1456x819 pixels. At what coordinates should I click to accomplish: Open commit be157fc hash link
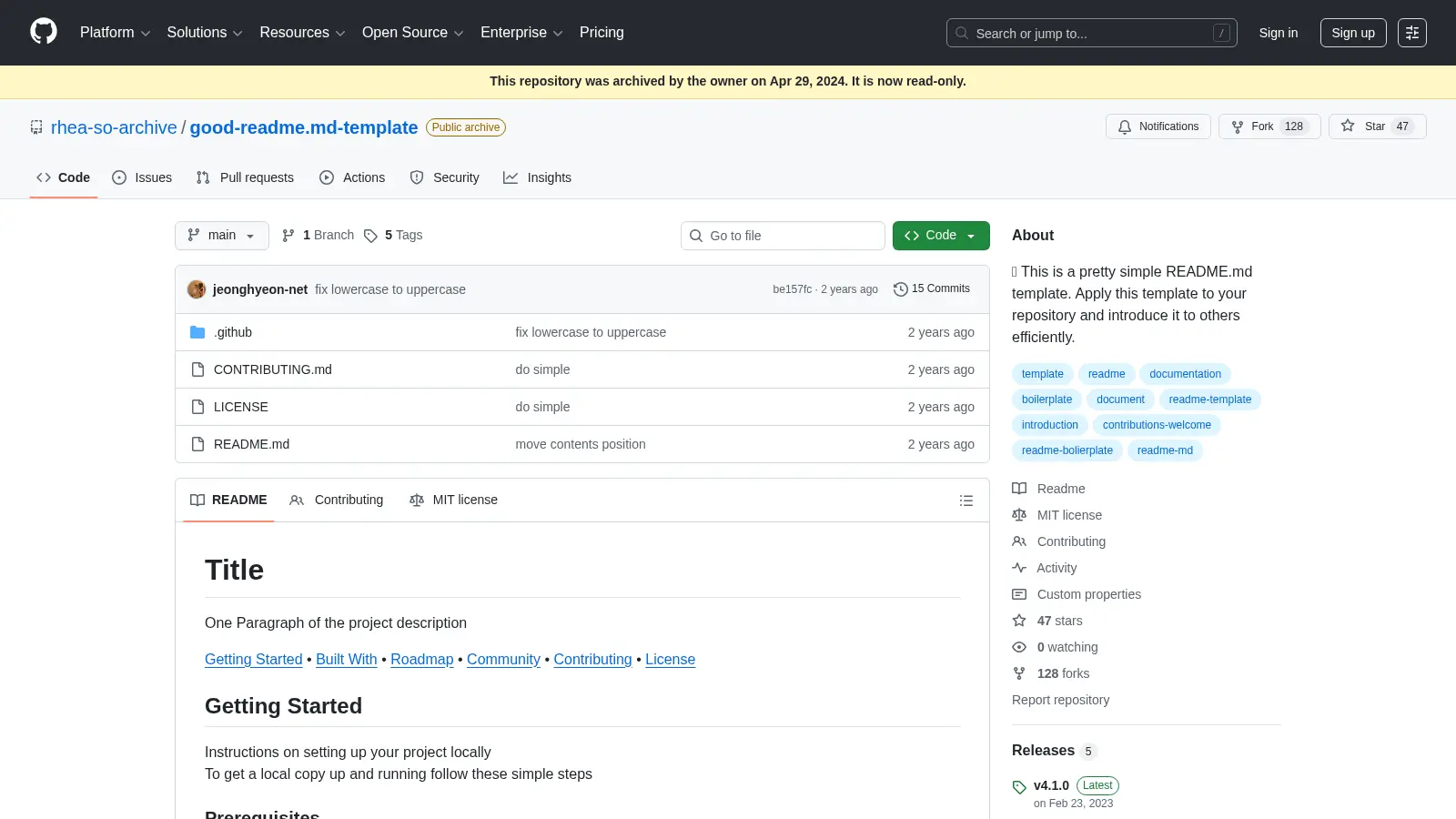[x=792, y=289]
